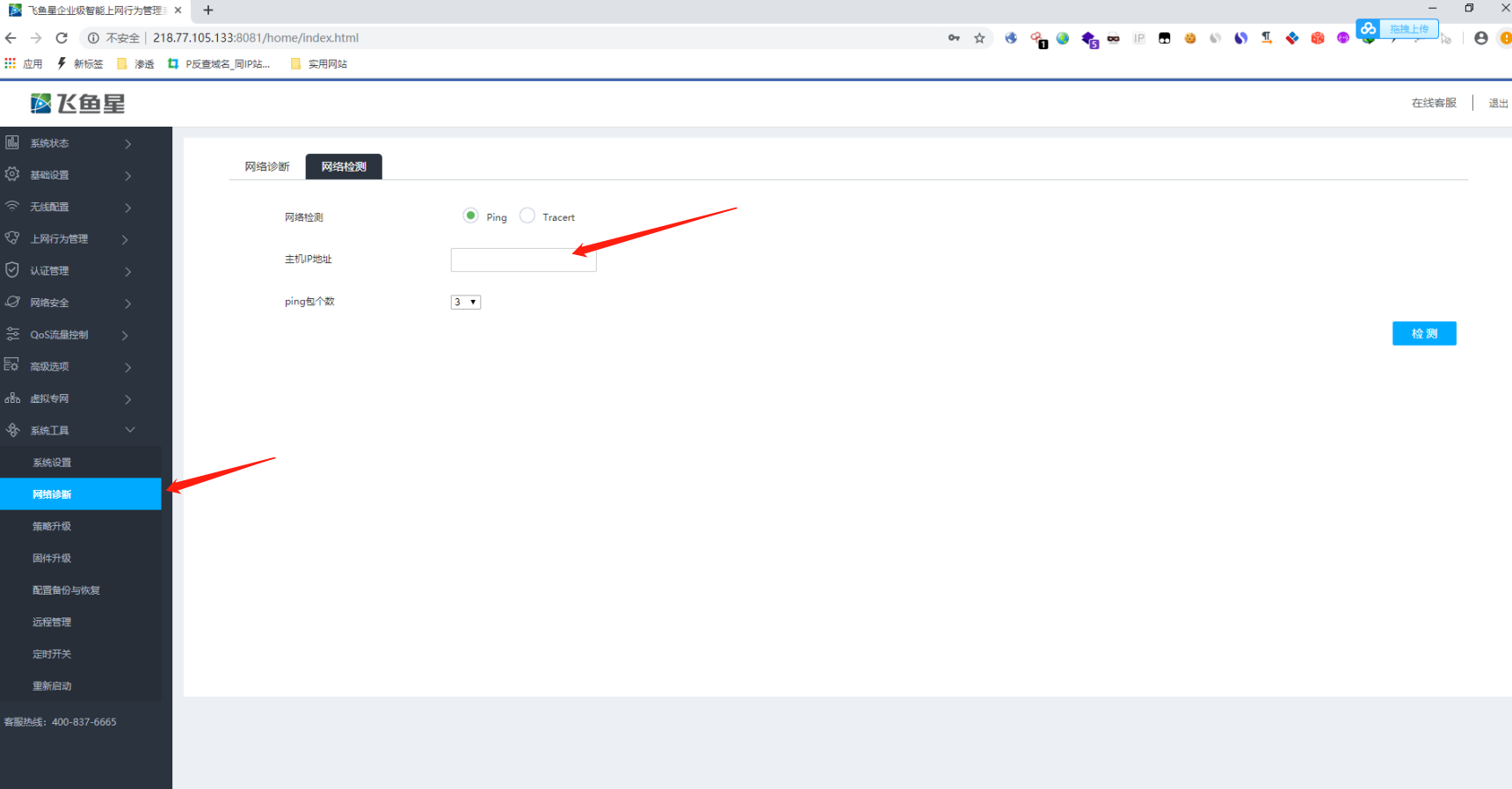Open new browser tab with plus
The image size is (1512, 789).
point(208,11)
